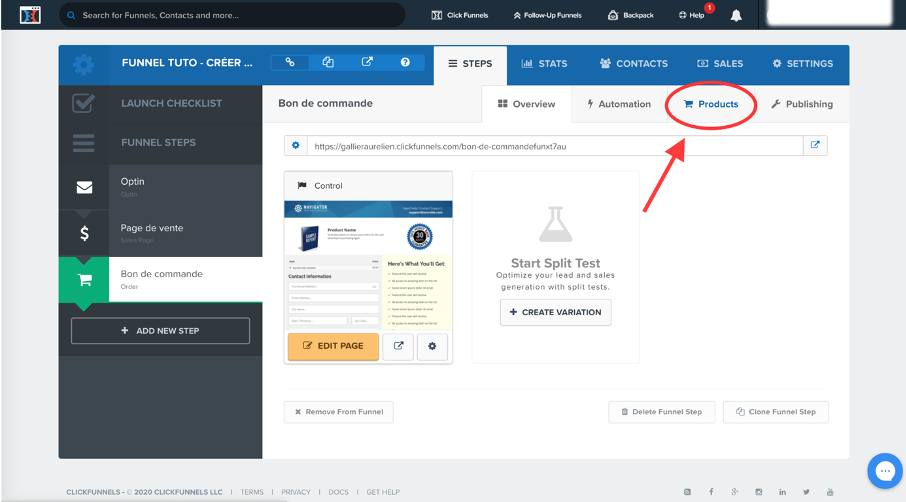Click the Google Plus footer icon

pos(735,492)
